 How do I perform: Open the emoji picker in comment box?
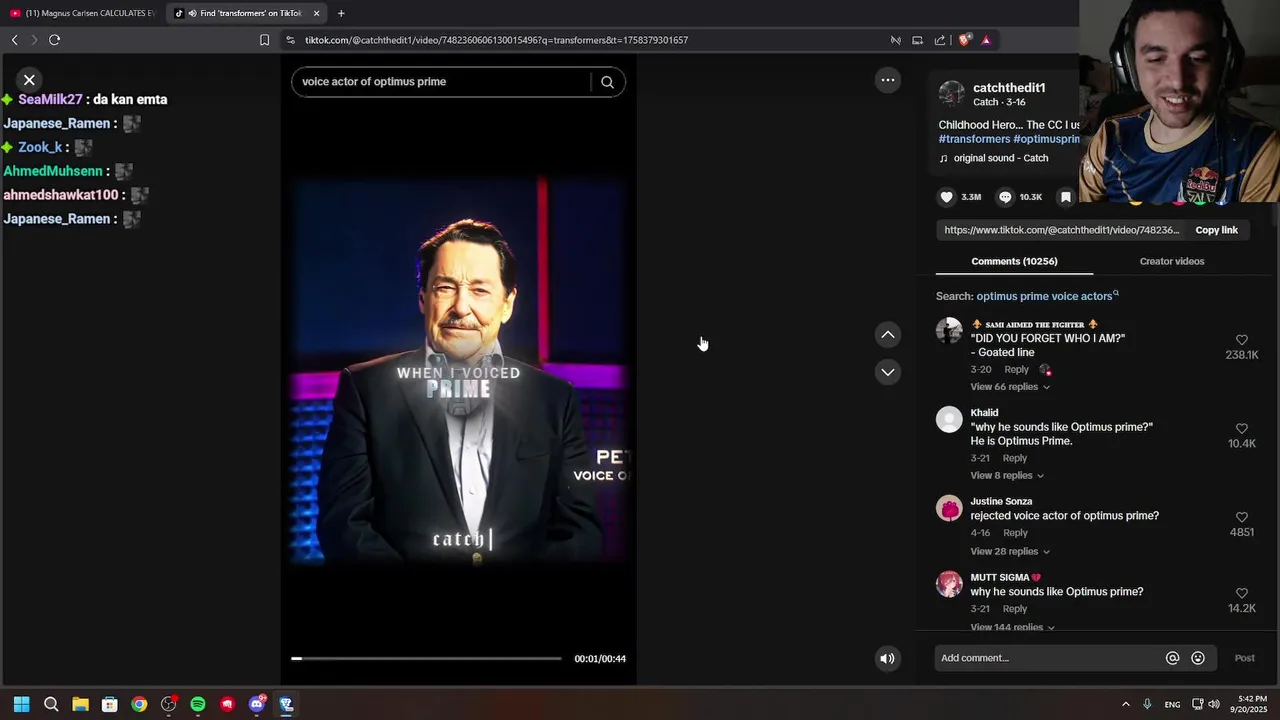pos(1198,658)
